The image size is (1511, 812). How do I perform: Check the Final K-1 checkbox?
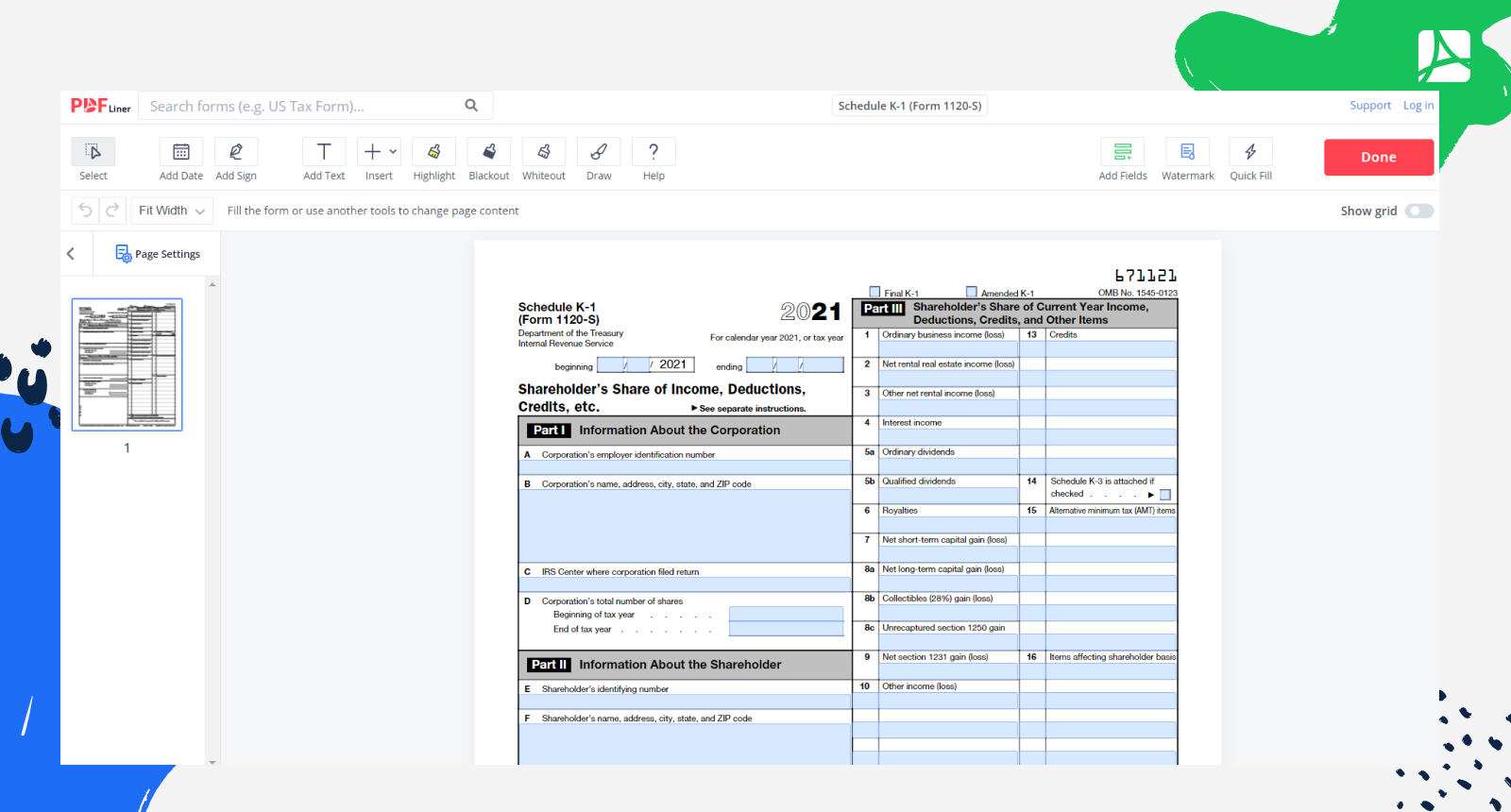click(x=874, y=292)
